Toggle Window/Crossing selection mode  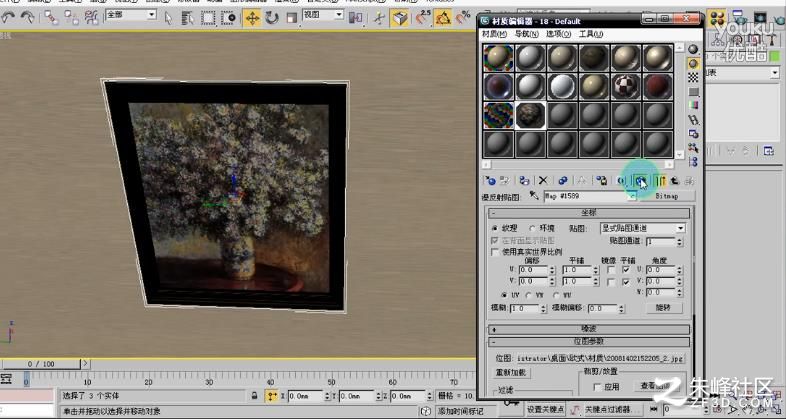point(229,19)
